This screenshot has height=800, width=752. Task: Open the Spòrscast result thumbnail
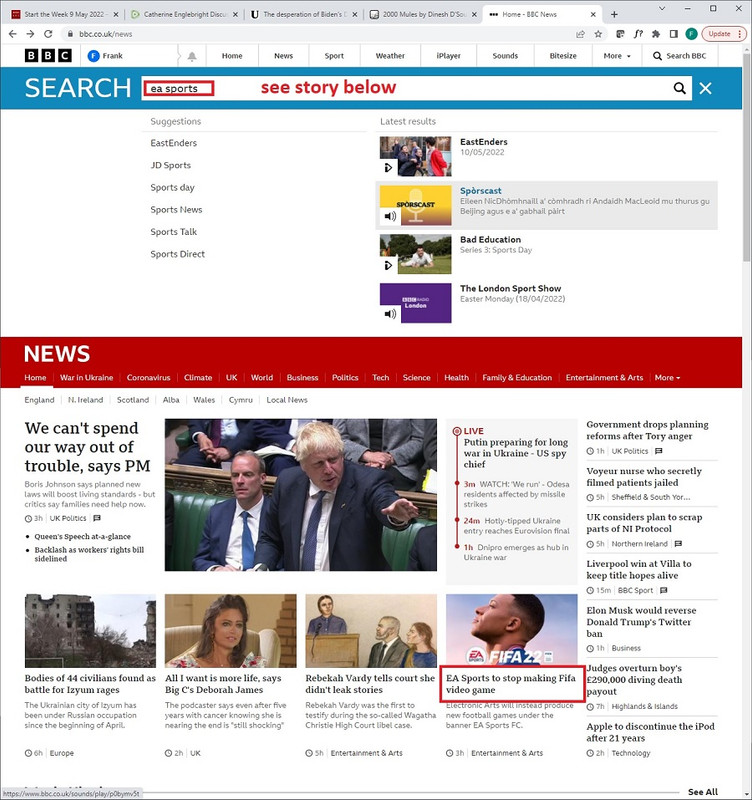coord(415,205)
